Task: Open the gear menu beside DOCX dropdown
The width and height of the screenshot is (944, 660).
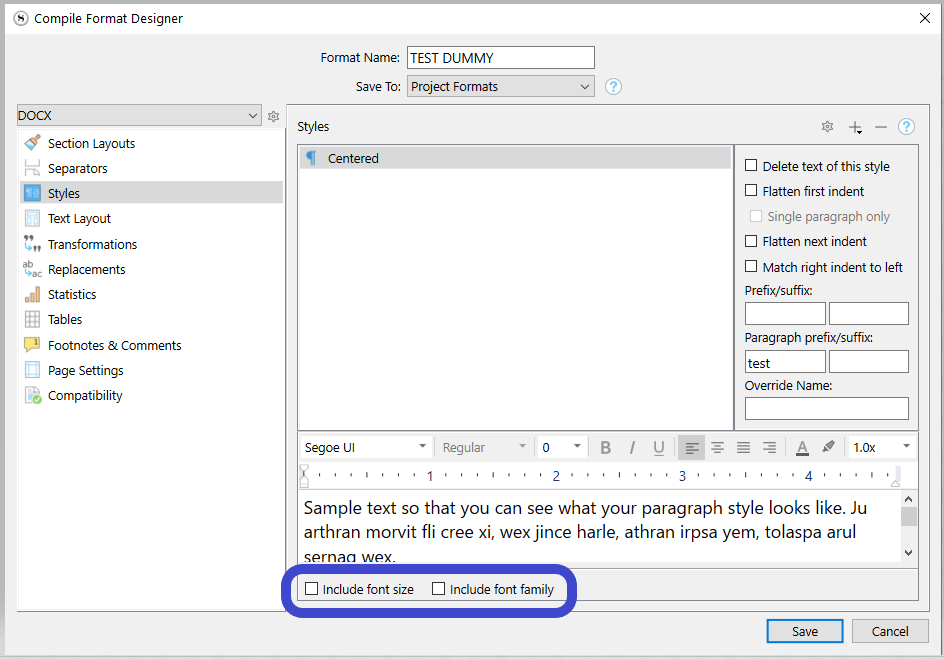Action: click(273, 116)
